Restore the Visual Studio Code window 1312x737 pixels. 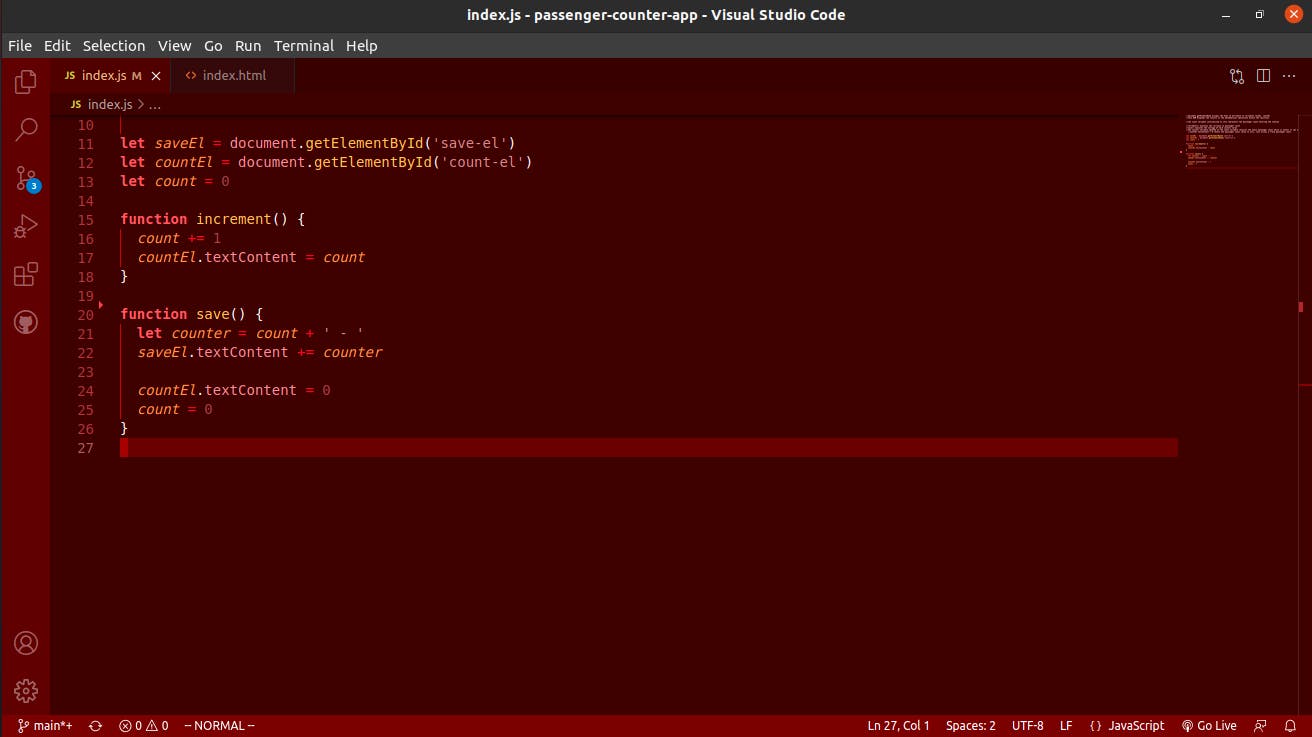(1259, 15)
